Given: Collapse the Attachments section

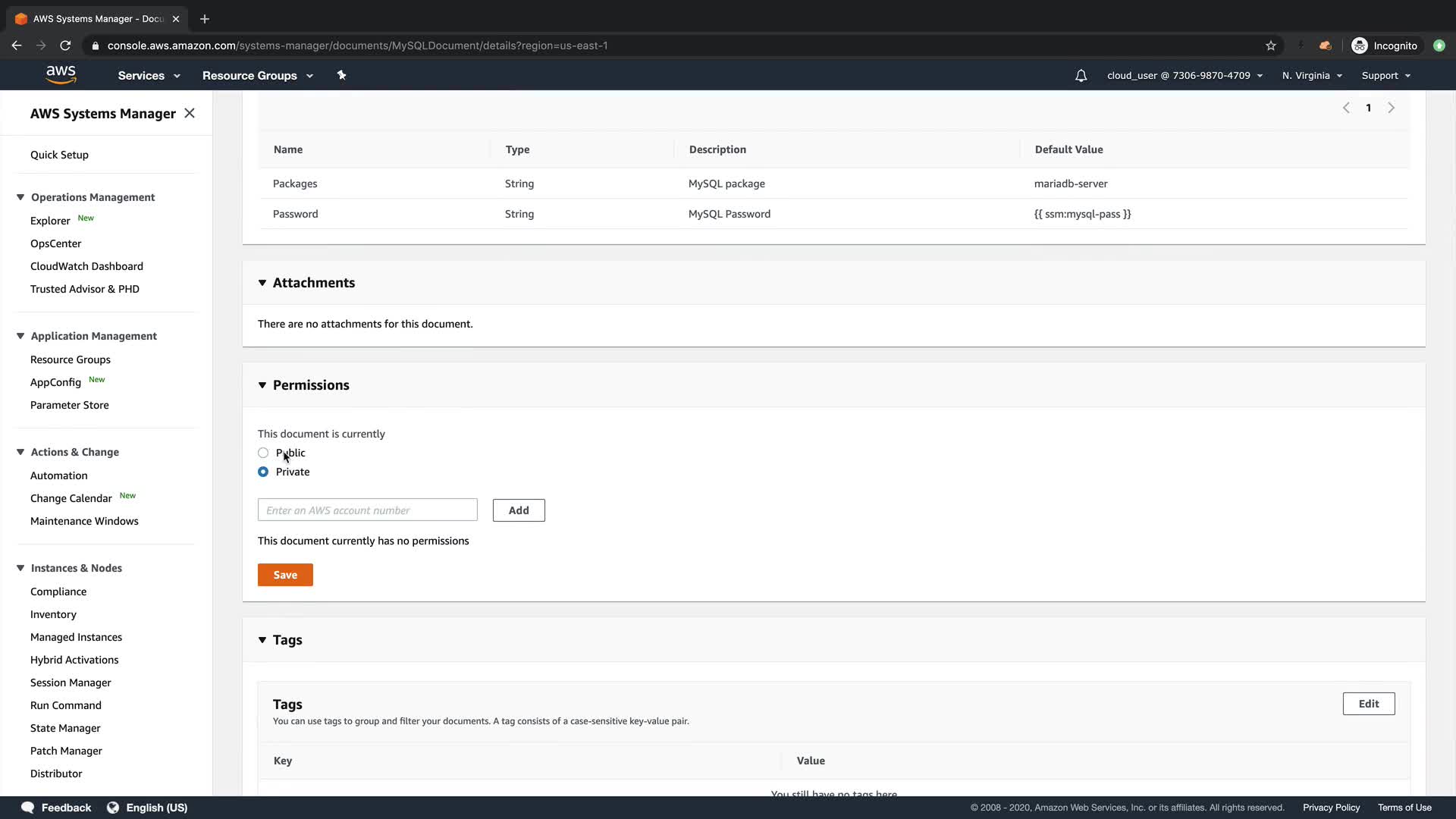Looking at the screenshot, I should (x=262, y=283).
